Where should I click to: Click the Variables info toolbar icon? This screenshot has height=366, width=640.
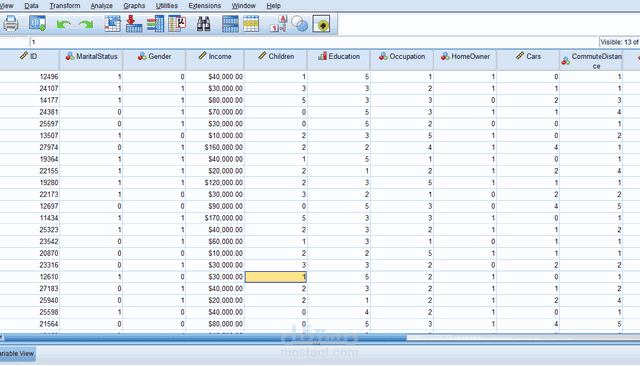tap(156, 24)
